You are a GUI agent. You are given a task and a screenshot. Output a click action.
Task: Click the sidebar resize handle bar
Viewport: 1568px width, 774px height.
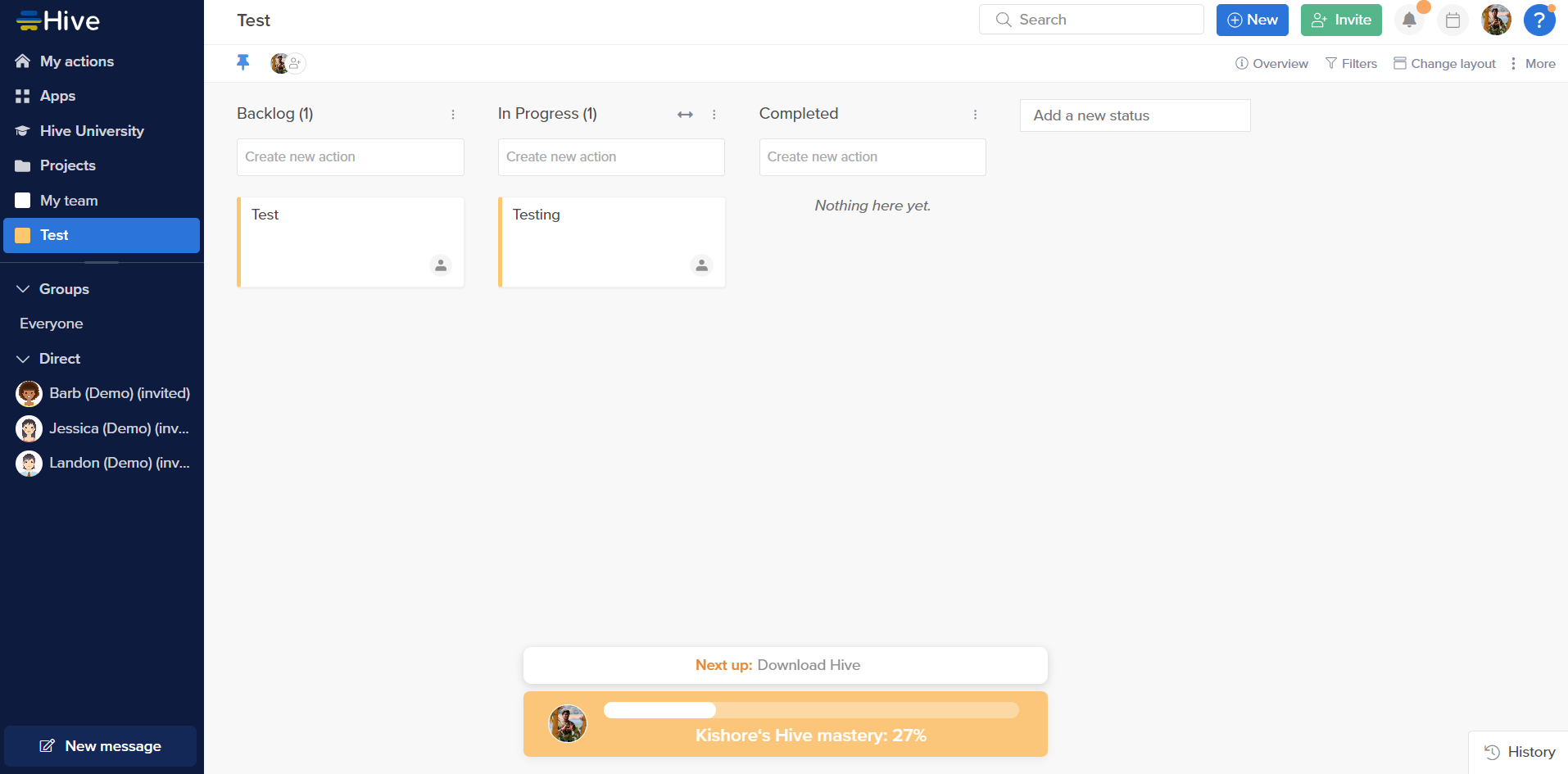point(102,262)
